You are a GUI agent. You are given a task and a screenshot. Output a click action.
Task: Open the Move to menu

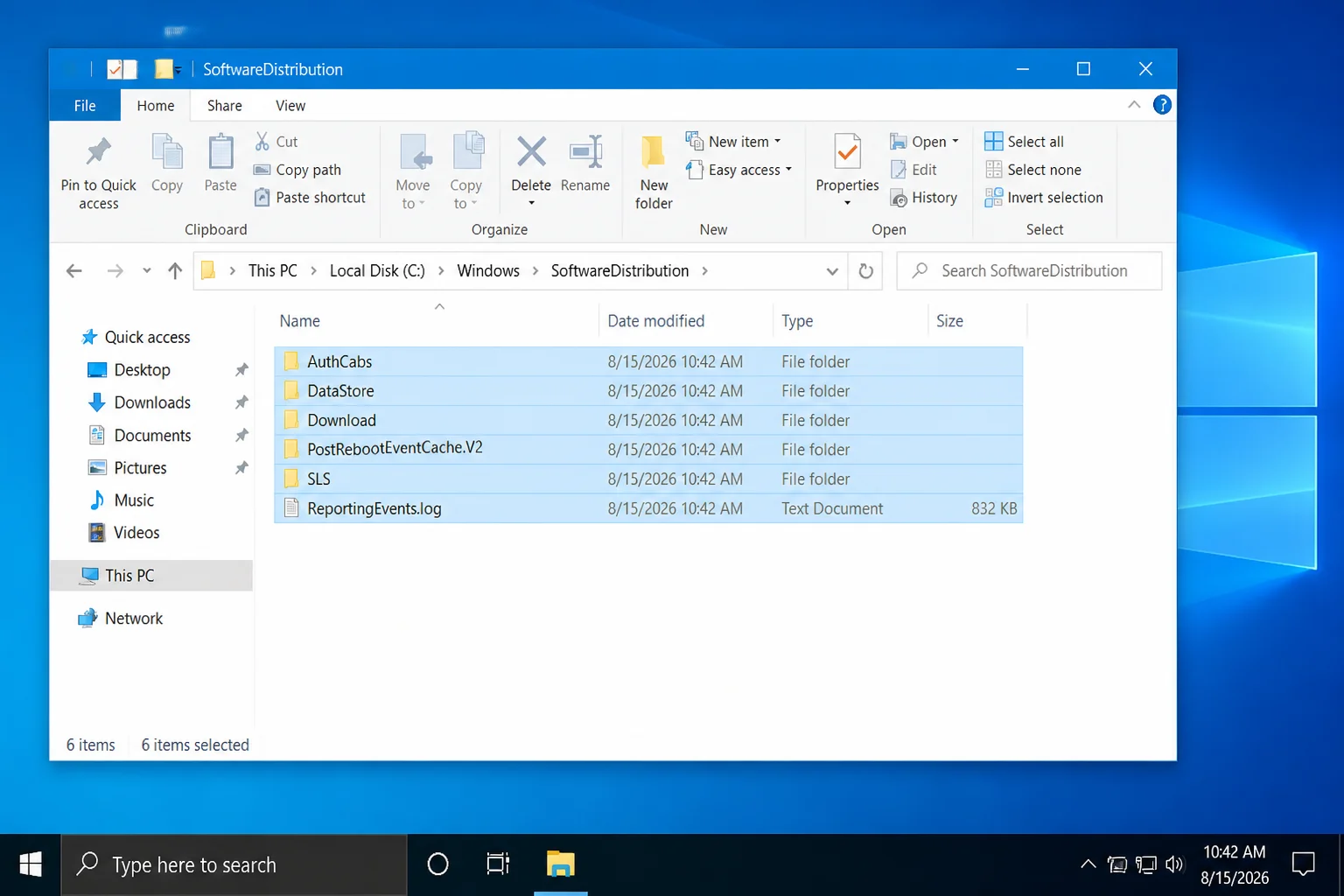point(412,171)
